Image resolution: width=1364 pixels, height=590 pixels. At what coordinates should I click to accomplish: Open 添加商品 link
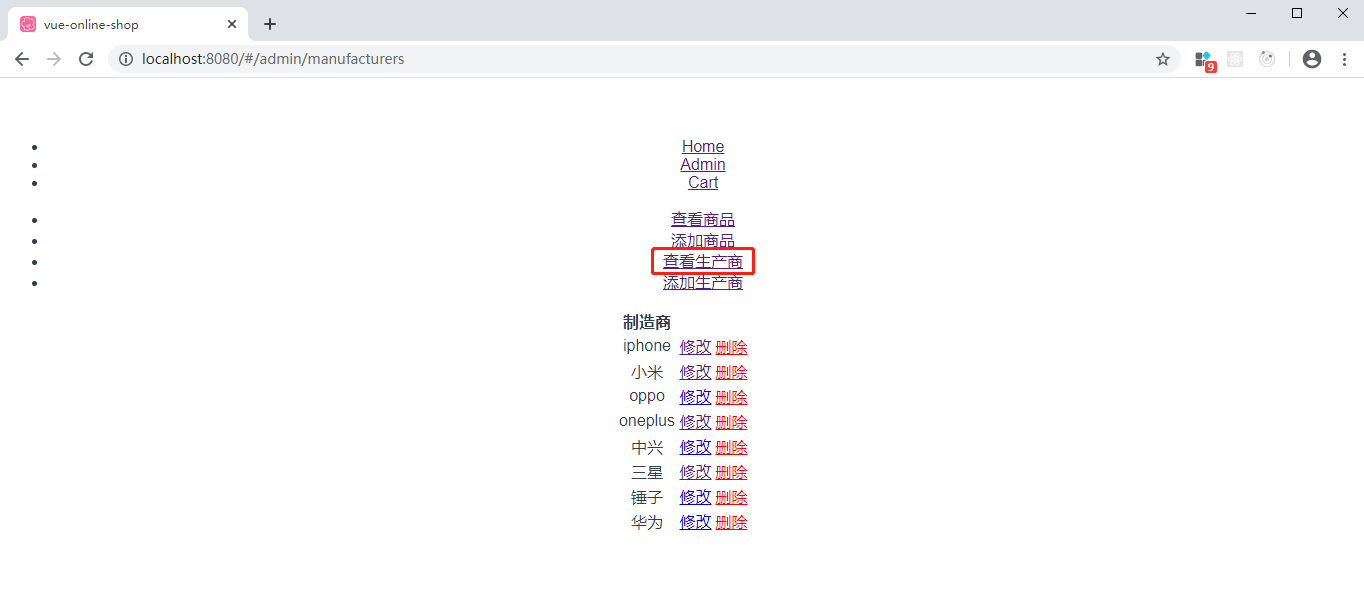click(703, 241)
